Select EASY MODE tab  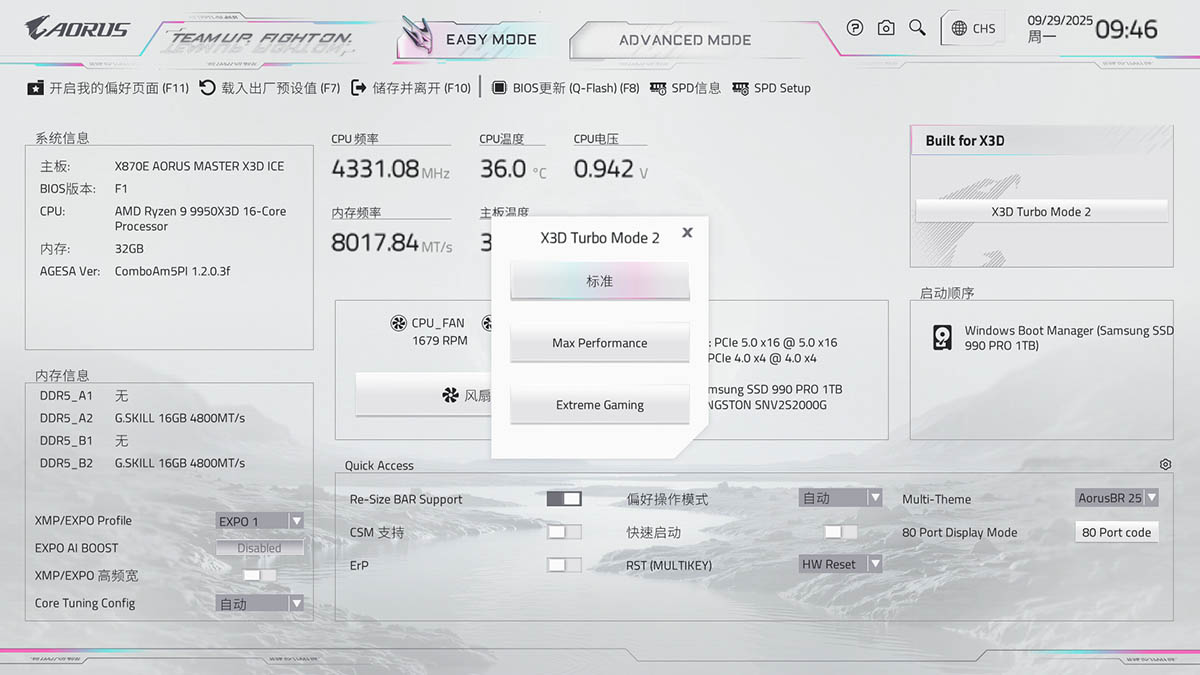coord(490,40)
